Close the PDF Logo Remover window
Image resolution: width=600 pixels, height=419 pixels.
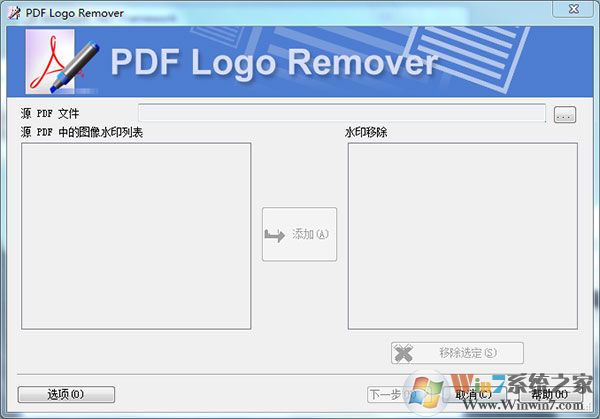tap(573, 8)
